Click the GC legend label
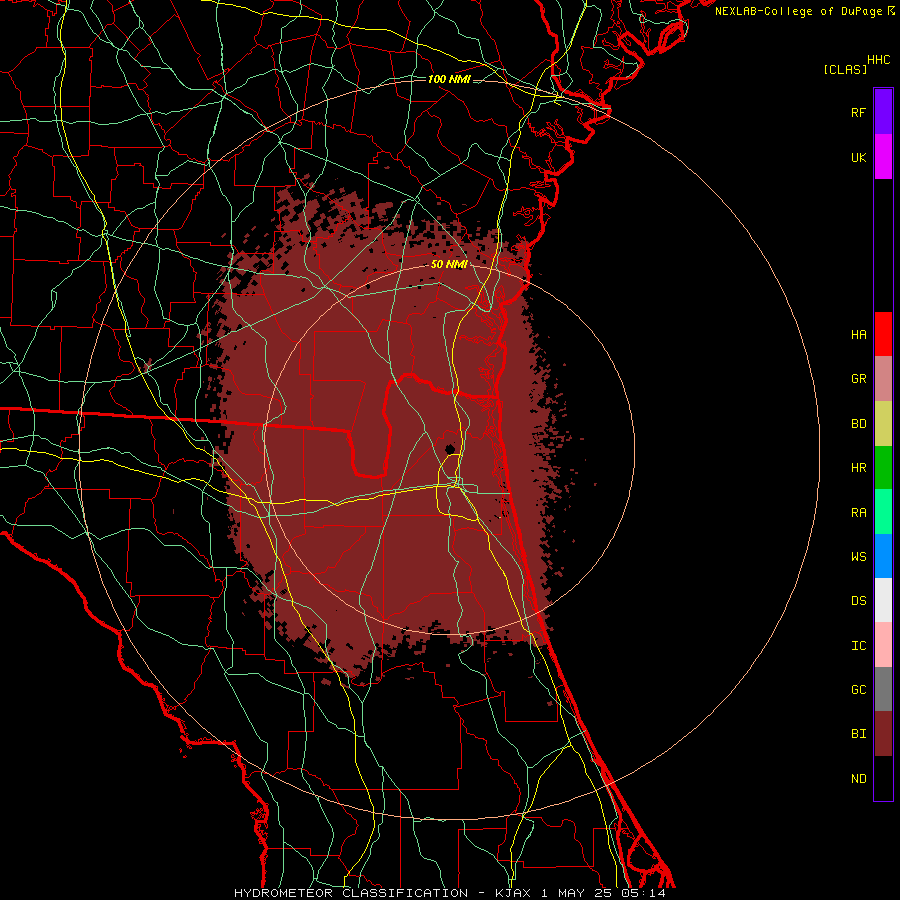Image resolution: width=900 pixels, height=900 pixels. 859,690
